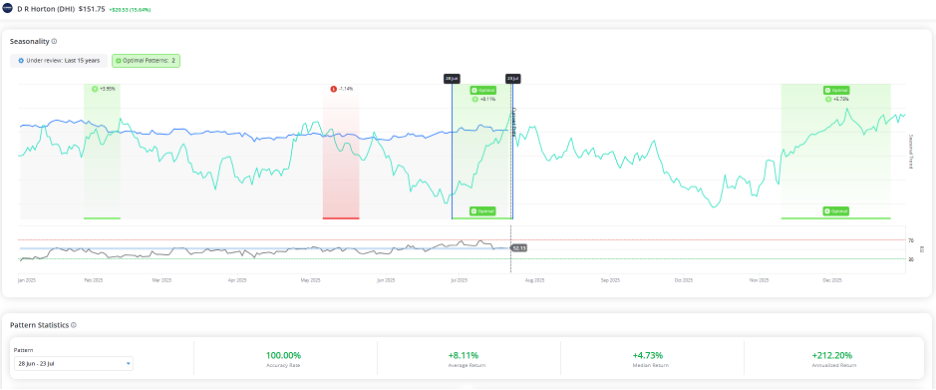Select the 23 Jul end date marker
This screenshot has height=390, width=936.
tap(513, 78)
